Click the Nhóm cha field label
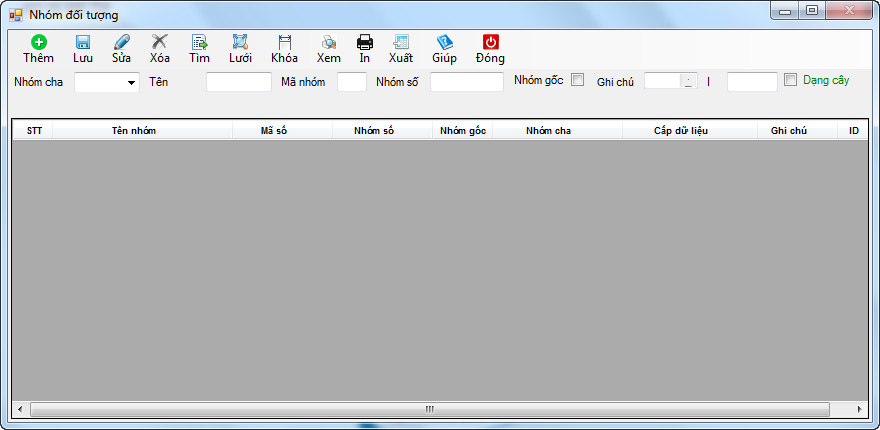This screenshot has height=430, width=880. click(x=39, y=82)
